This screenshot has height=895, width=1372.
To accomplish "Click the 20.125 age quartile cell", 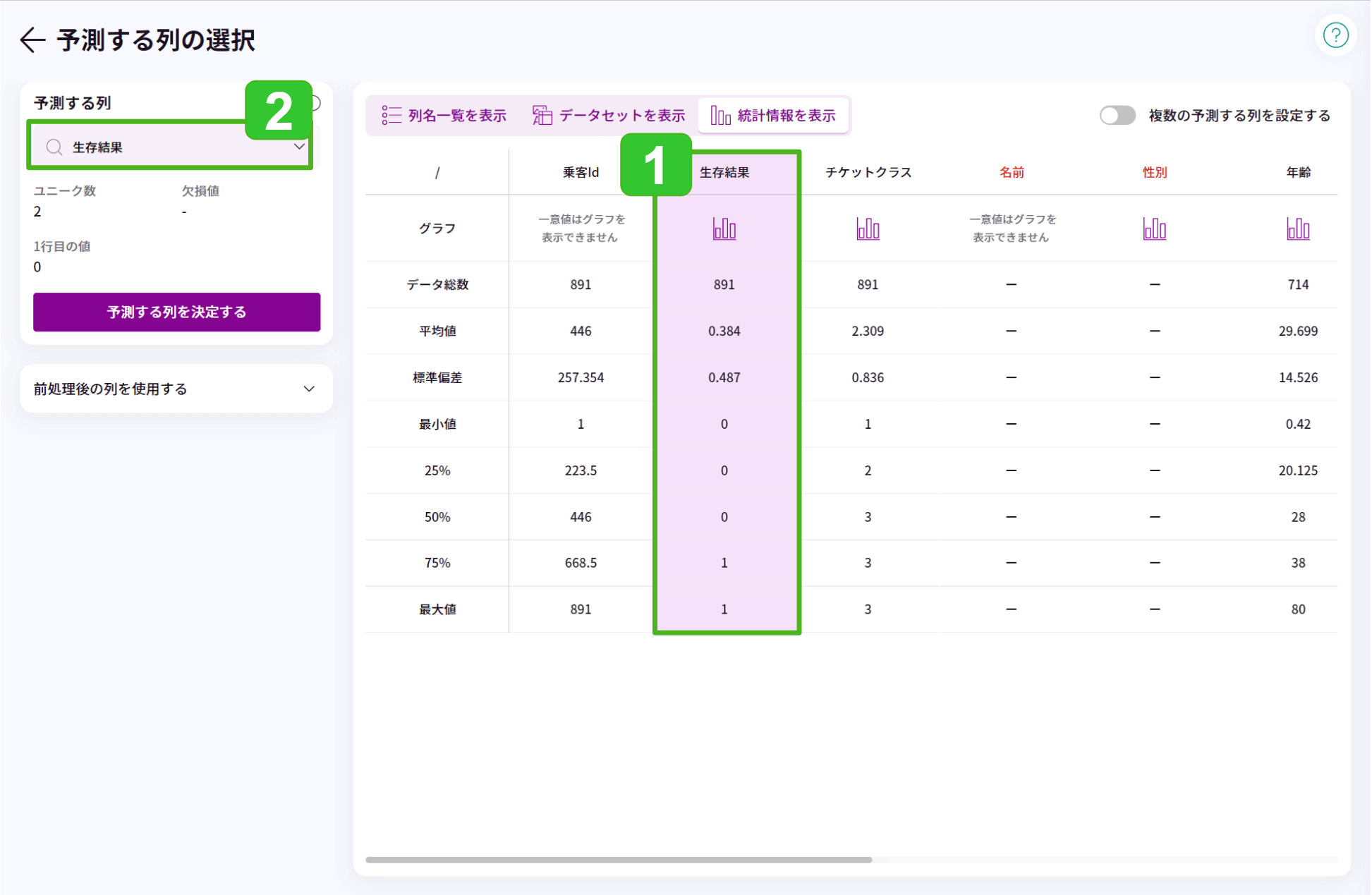I will (1298, 470).
